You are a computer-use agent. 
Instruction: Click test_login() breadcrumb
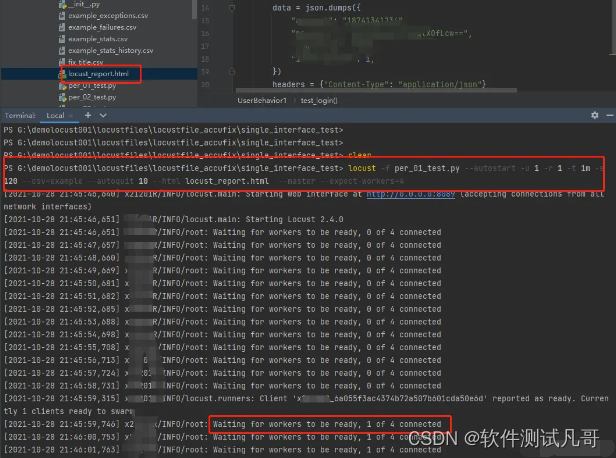[x=319, y=101]
